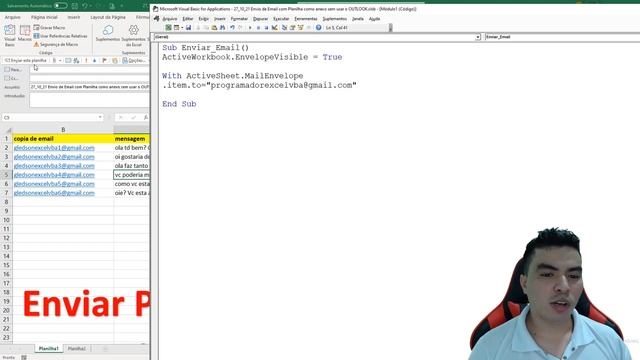Viewport: 640px width, 360px height.
Task: Open Opções in the envelope toolbar
Action: click(133, 60)
